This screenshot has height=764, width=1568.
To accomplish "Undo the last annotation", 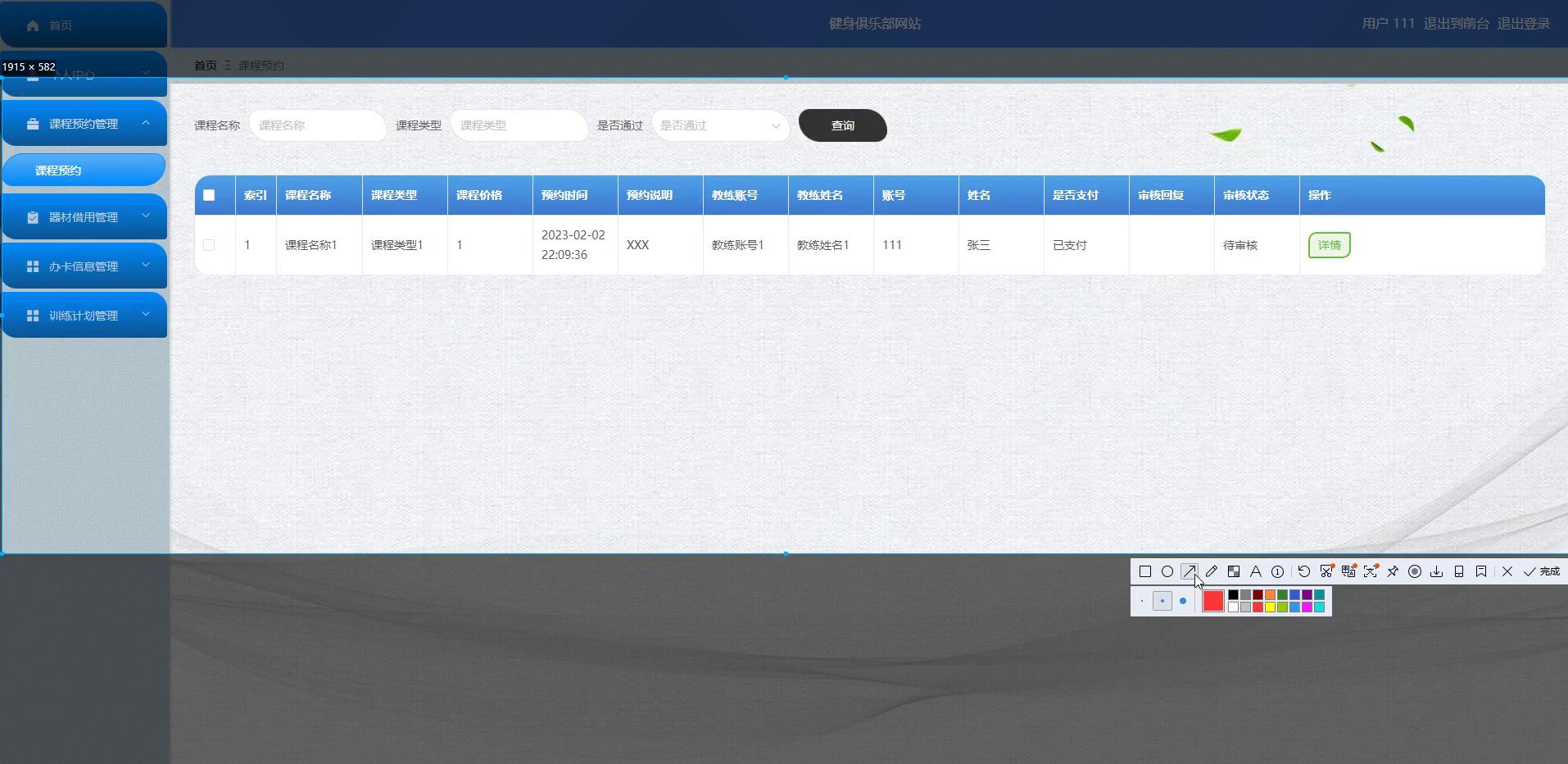I will tap(1304, 571).
